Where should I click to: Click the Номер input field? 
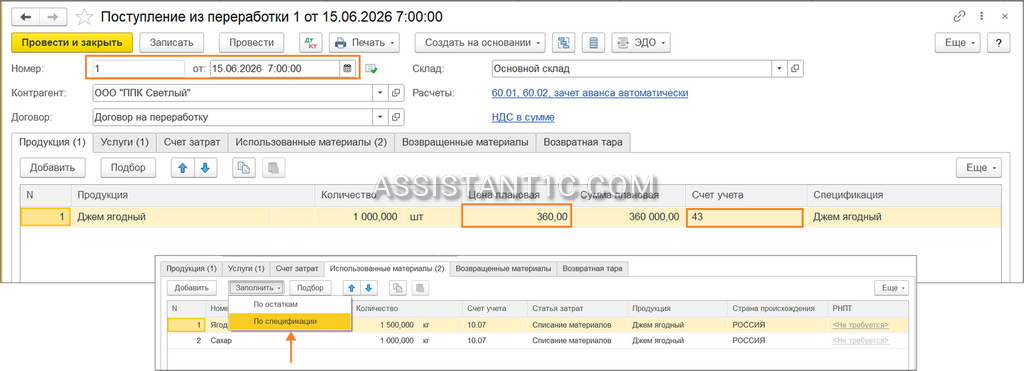point(139,68)
